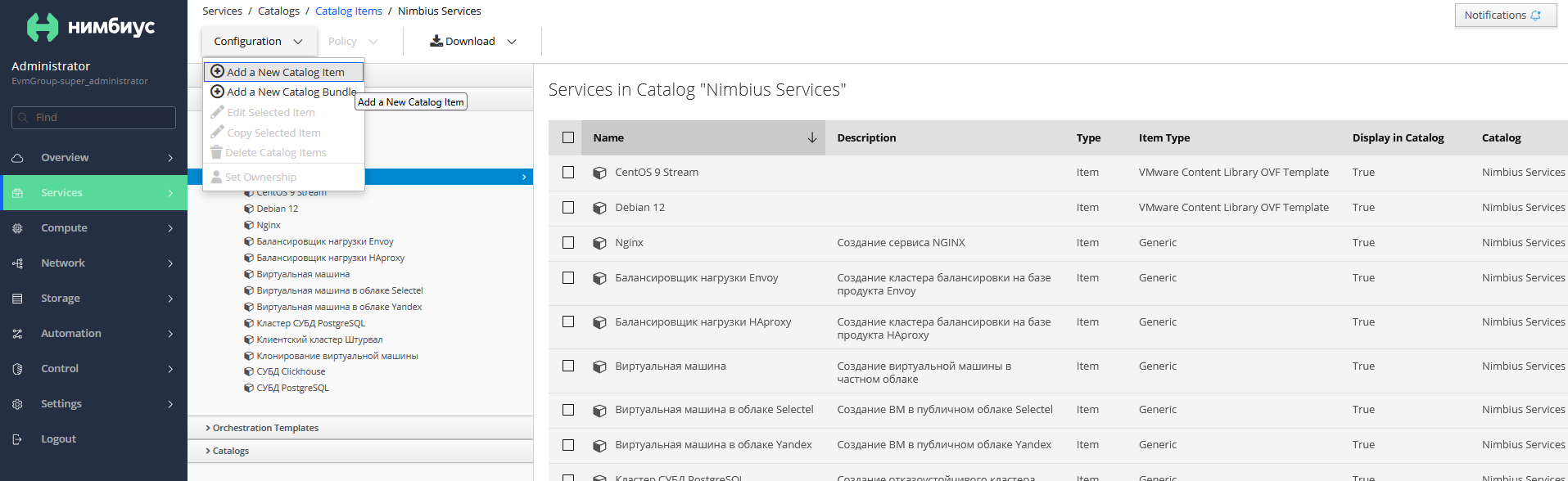1568x481 pixels.
Task: Click the Notifications refresh icon
Action: click(x=1536, y=16)
